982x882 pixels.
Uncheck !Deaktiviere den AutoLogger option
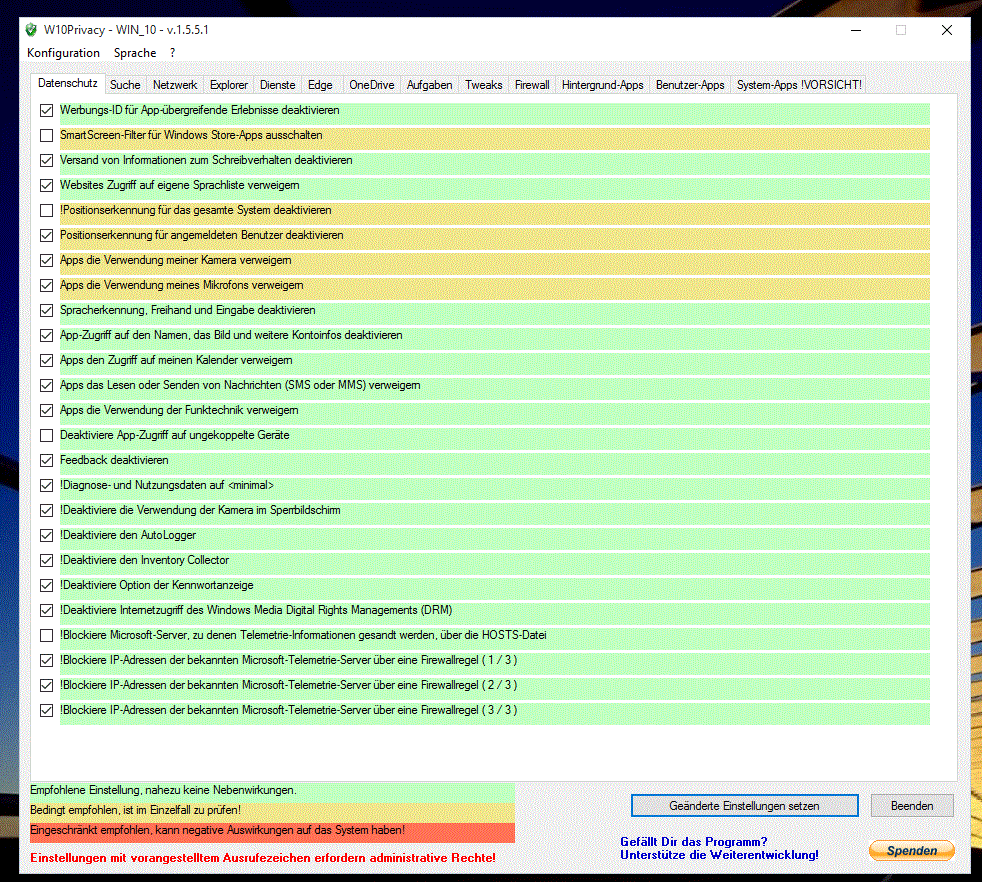tap(47, 535)
